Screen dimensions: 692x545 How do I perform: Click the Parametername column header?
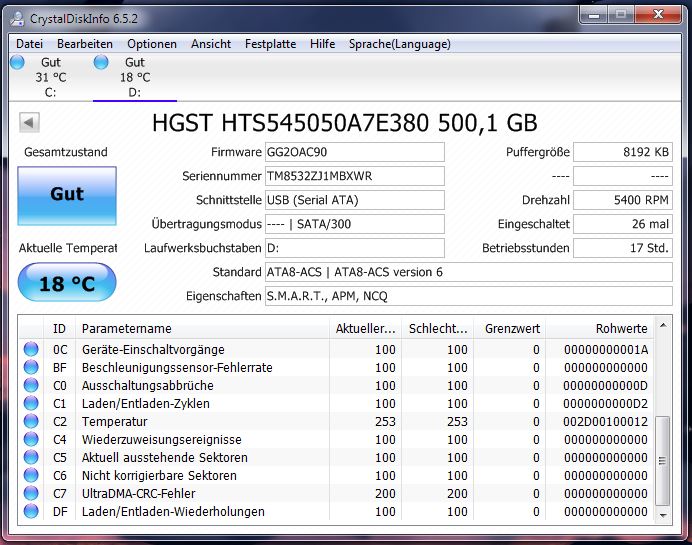[x=202, y=328]
